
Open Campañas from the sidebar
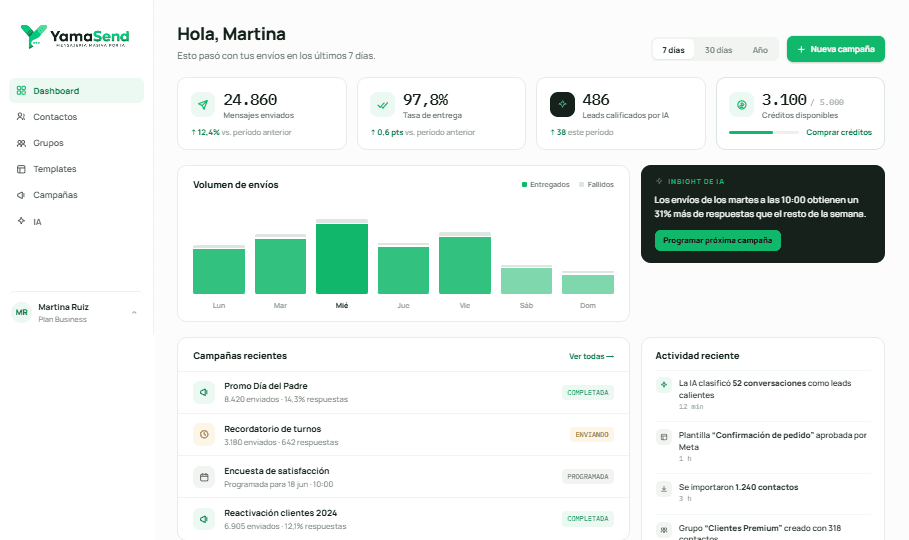[77, 195]
